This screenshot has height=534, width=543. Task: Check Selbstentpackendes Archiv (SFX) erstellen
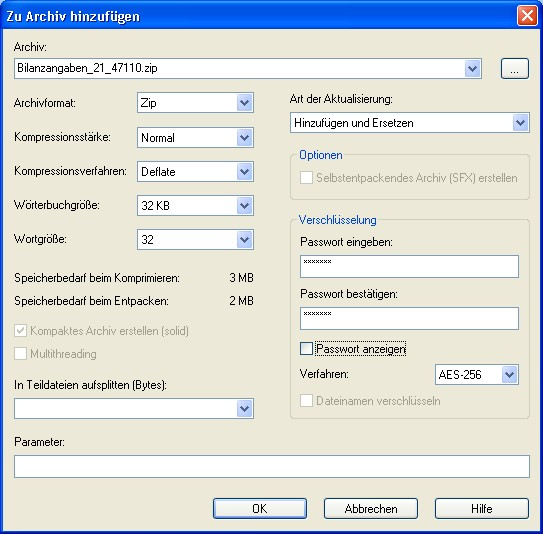306,178
